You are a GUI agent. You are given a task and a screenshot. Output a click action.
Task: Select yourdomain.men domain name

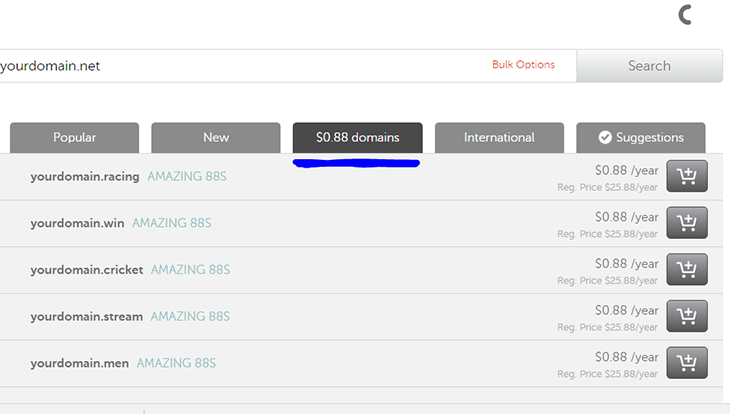pyautogui.click(x=80, y=363)
